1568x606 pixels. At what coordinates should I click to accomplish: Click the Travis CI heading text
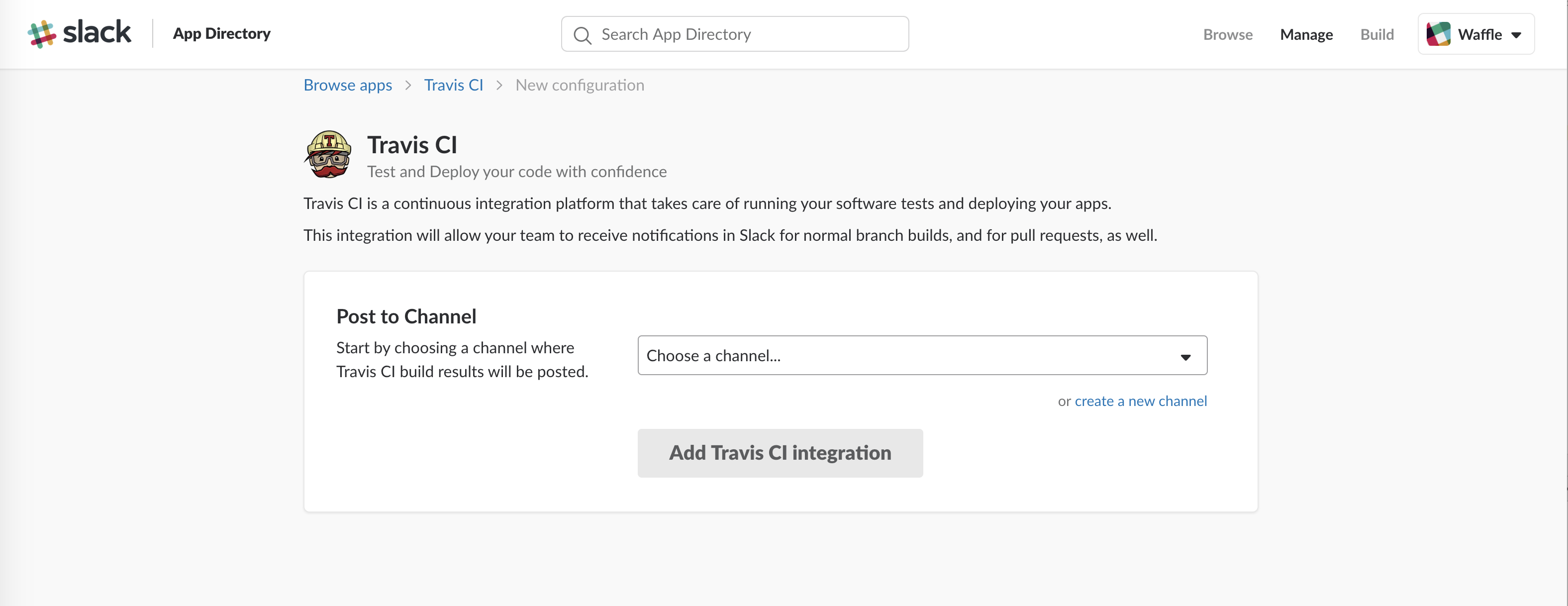[x=412, y=145]
